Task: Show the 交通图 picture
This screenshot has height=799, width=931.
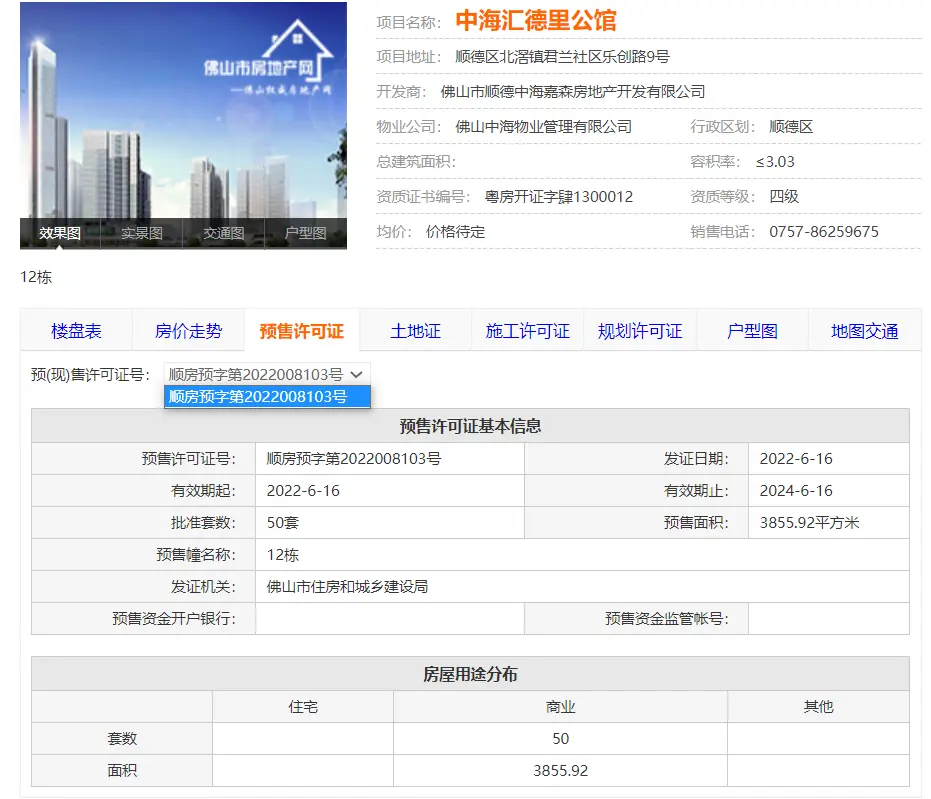Action: tap(224, 233)
